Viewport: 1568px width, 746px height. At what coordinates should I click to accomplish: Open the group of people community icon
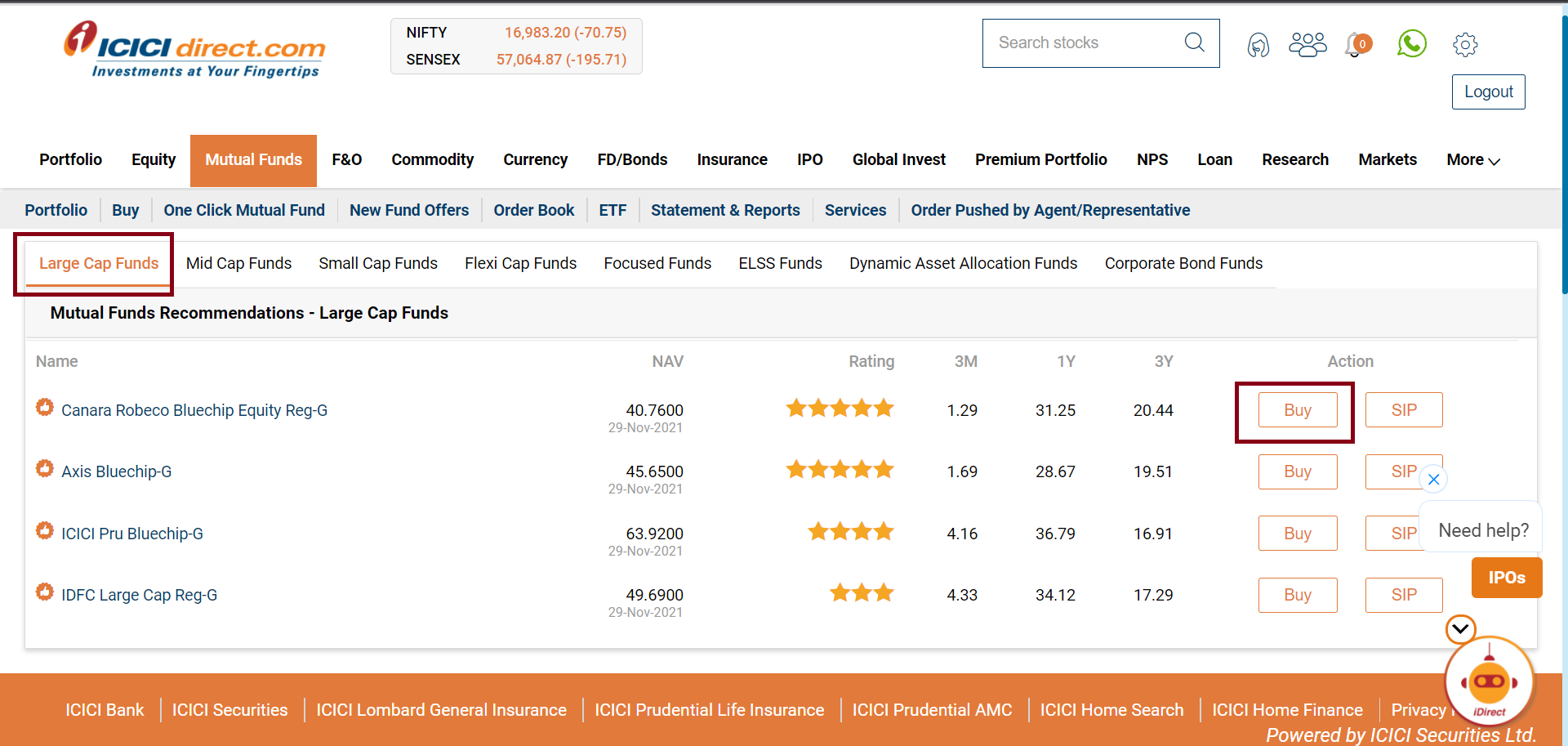click(1307, 44)
